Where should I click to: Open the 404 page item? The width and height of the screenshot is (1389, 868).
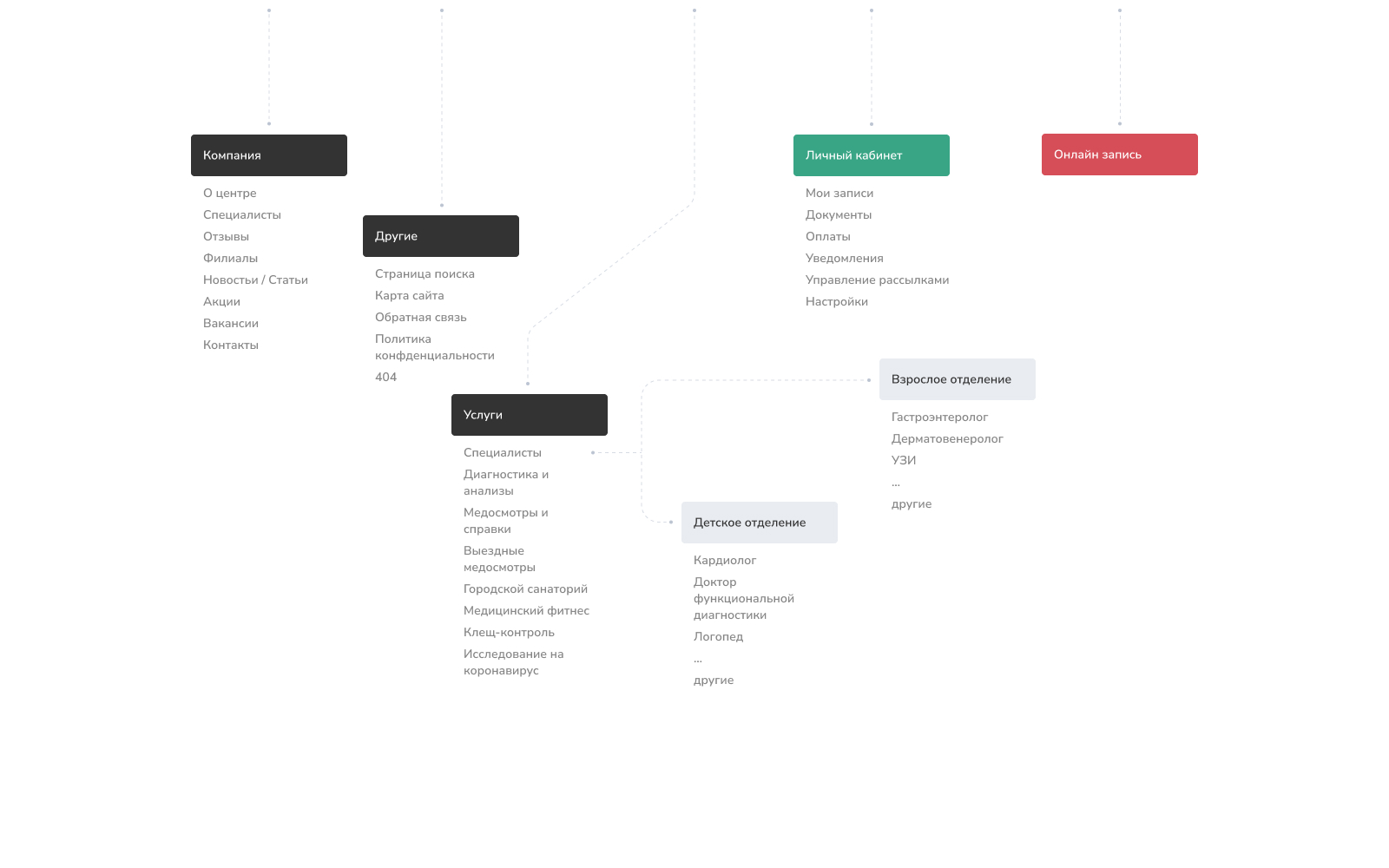point(385,378)
